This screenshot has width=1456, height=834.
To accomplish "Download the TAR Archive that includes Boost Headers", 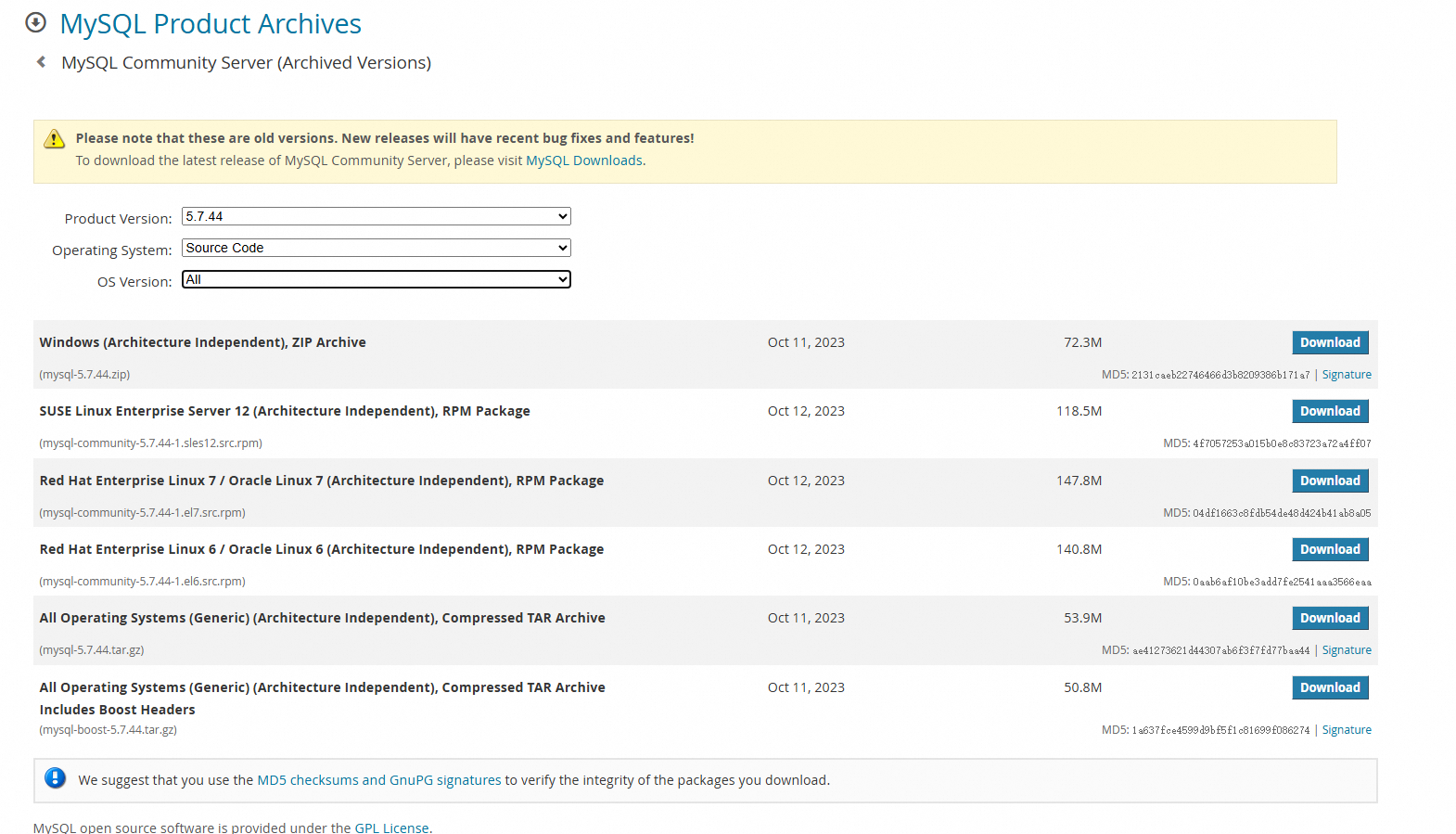I will pos(1330,687).
